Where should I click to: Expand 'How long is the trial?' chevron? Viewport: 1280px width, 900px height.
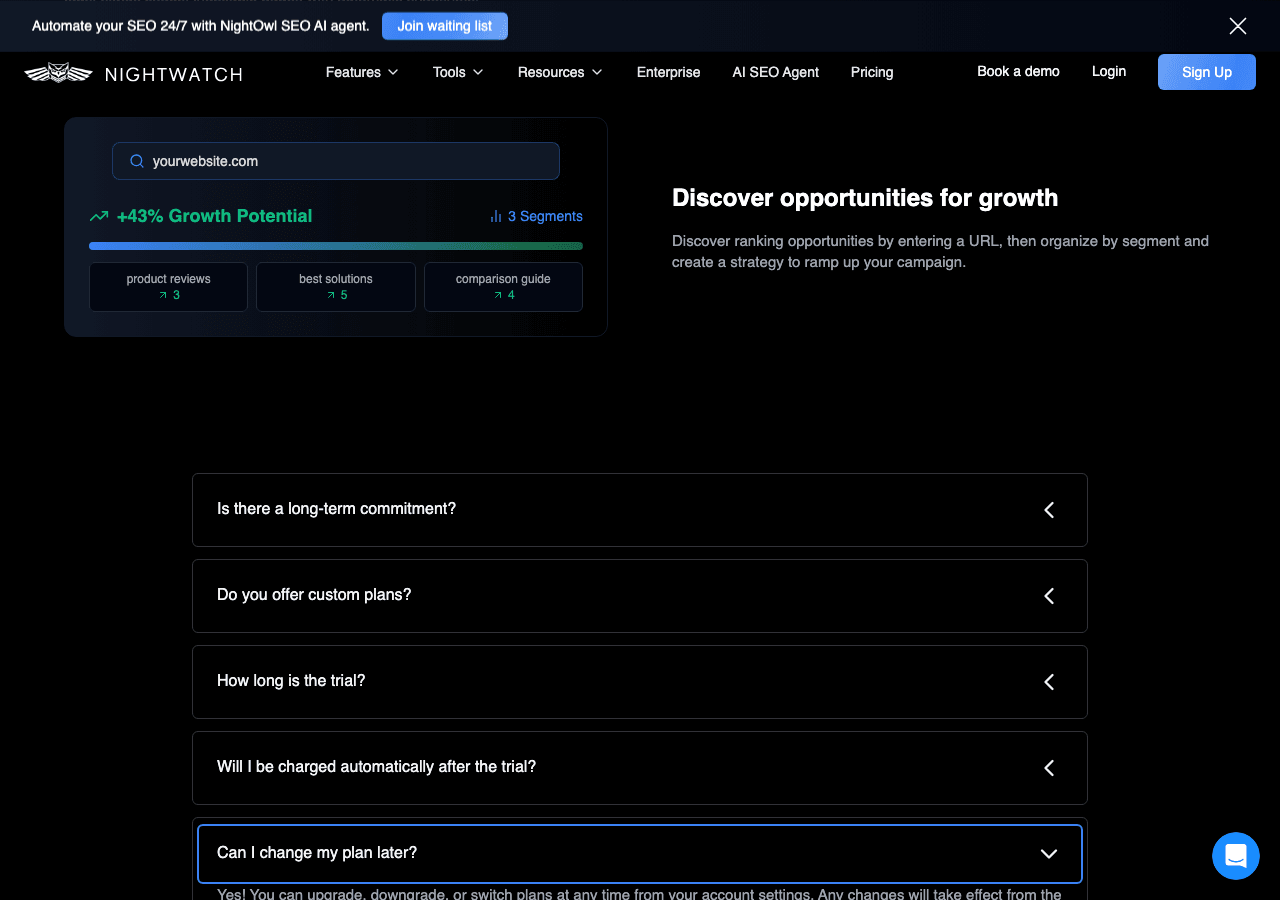[x=1049, y=682]
